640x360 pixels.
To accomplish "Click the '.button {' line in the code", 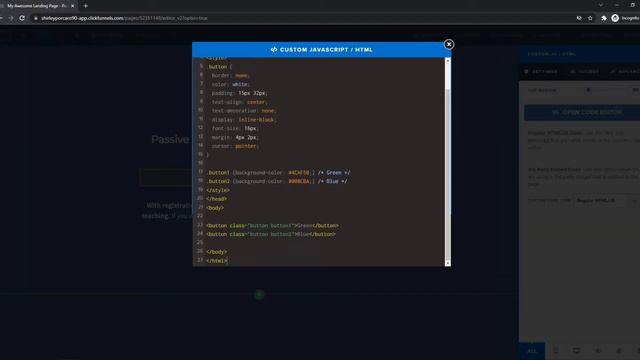I will (219, 67).
